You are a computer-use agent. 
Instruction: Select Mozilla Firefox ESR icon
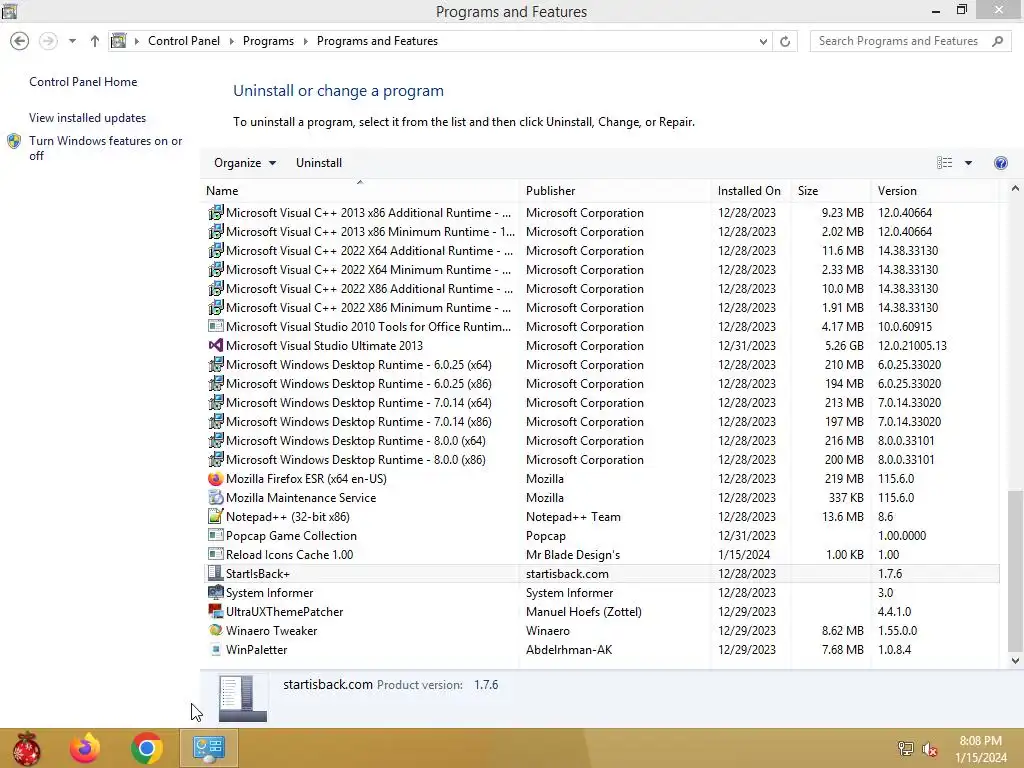(x=216, y=479)
